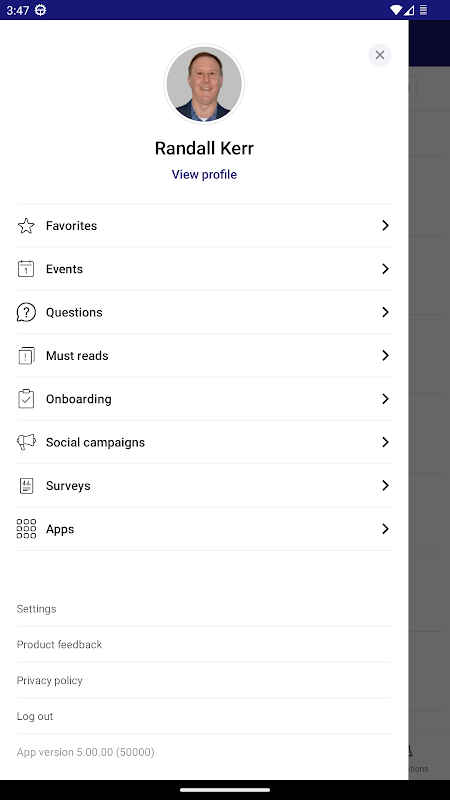Viewport: 450px width, 800px height.
Task: Tap the Favorites star icon
Action: [x=26, y=226]
